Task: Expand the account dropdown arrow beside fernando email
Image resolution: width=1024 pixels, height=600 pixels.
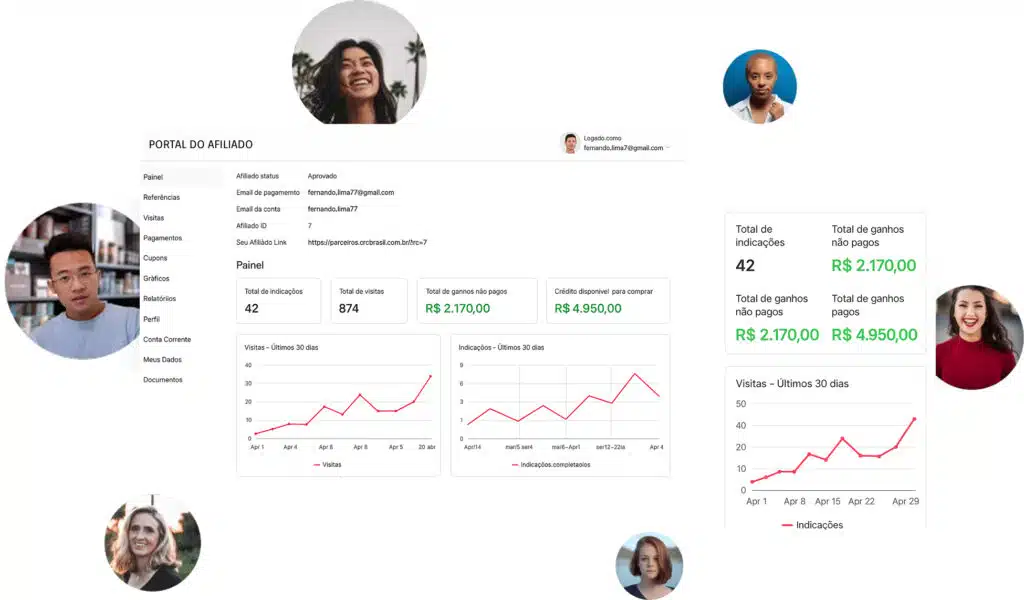Action: pyautogui.click(x=668, y=148)
